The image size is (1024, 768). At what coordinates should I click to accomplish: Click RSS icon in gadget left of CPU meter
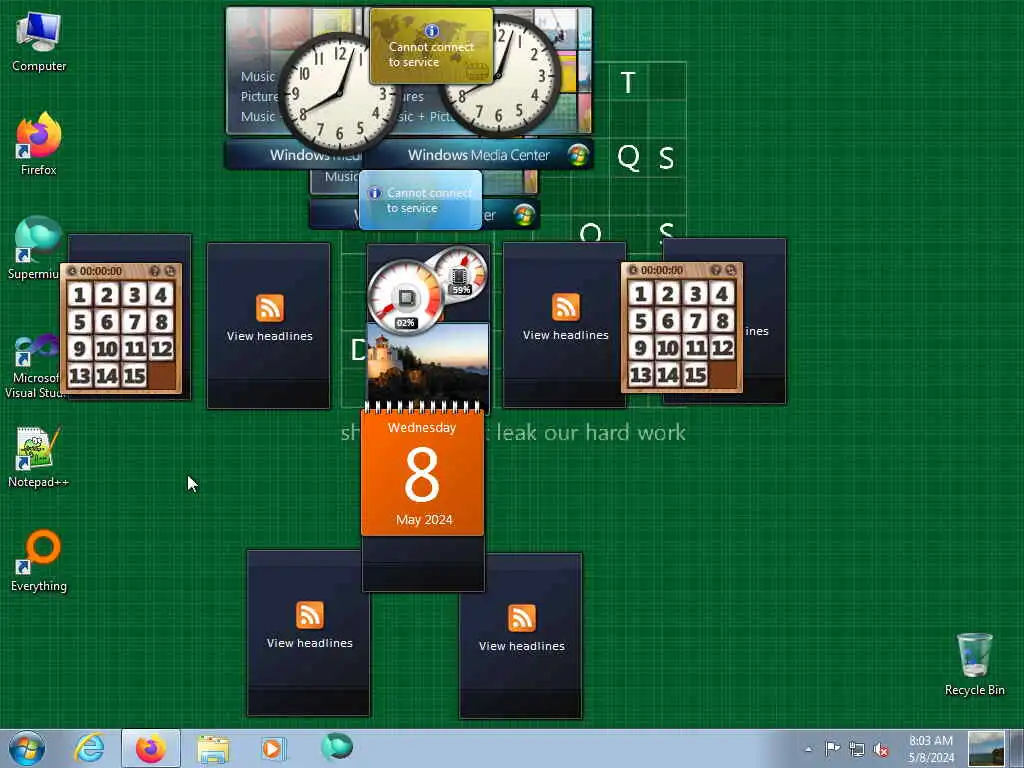tap(270, 308)
